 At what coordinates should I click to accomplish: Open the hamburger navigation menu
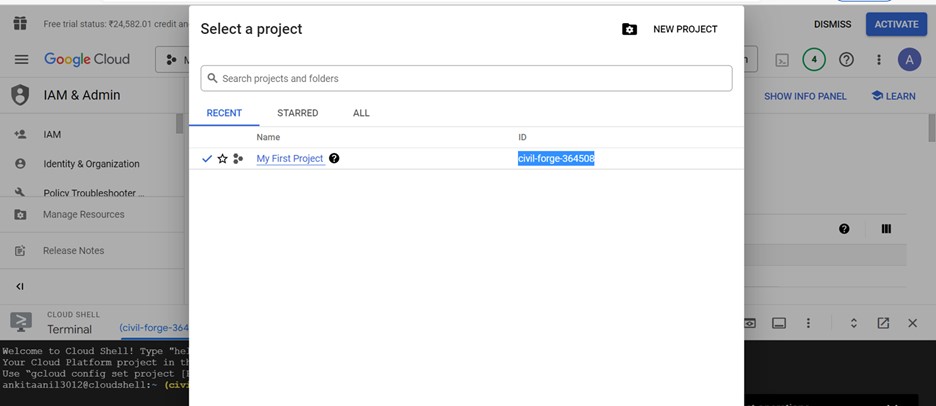click(x=21, y=60)
